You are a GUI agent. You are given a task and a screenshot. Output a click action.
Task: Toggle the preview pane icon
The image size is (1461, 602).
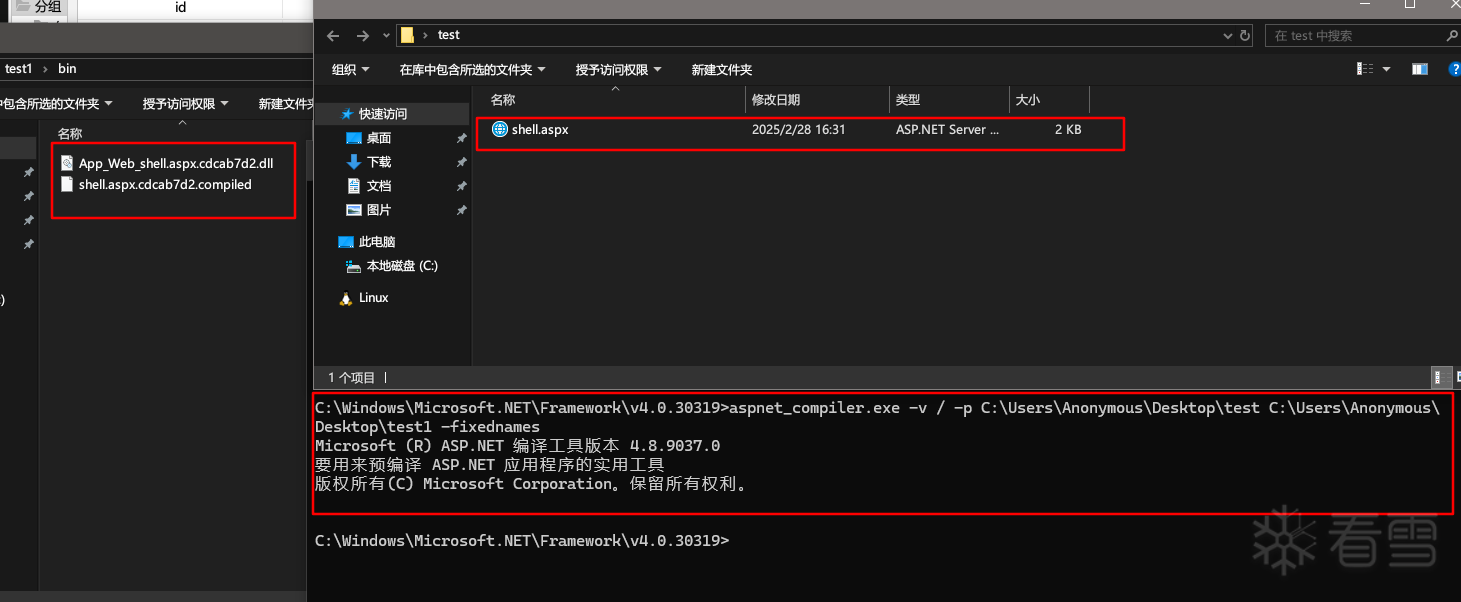(1420, 69)
